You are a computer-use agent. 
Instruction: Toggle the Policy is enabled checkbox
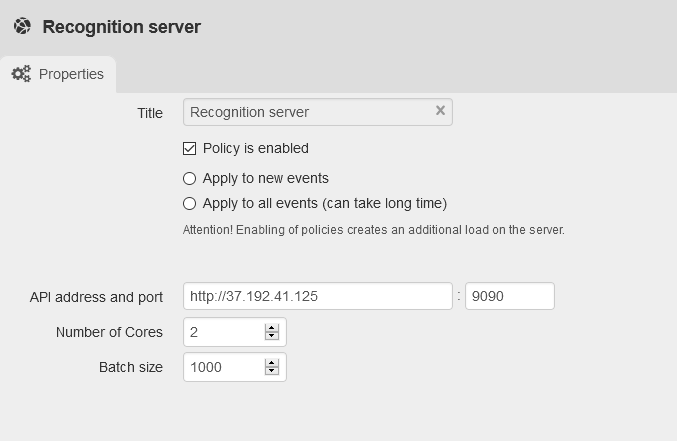point(190,149)
